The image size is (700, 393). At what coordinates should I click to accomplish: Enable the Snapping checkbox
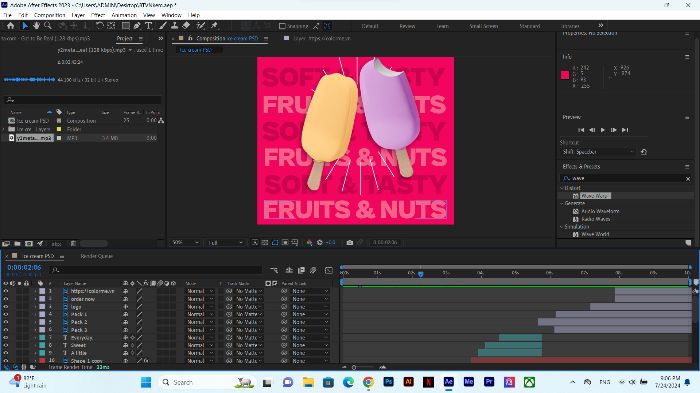point(282,26)
